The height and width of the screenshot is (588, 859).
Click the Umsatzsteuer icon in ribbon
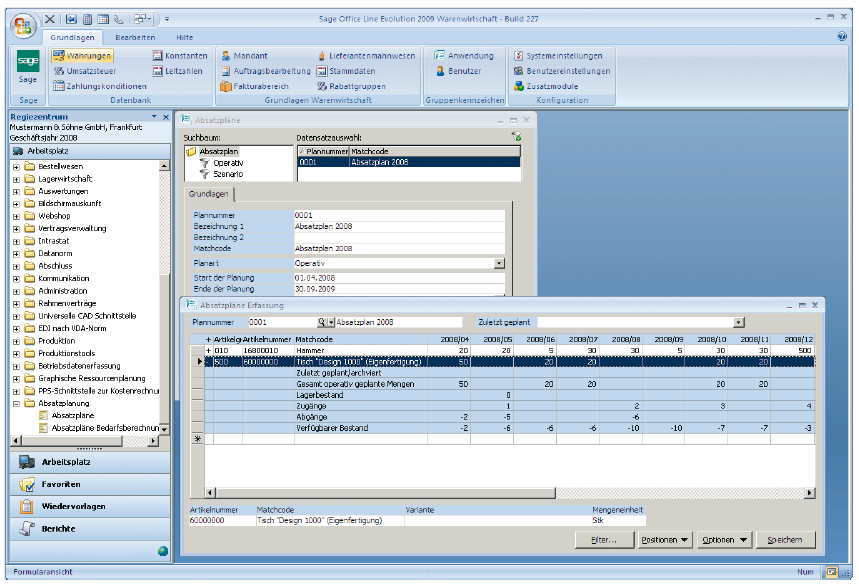[x=59, y=71]
